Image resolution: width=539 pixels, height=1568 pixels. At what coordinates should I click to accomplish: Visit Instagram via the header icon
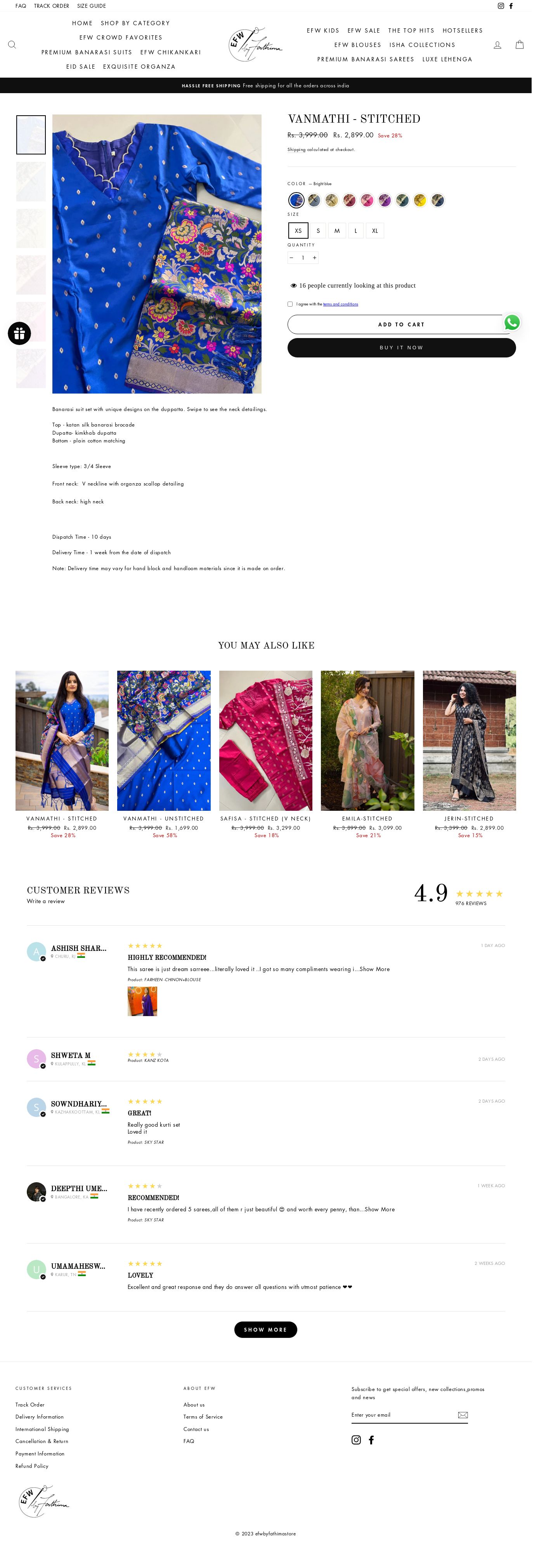click(507, 6)
